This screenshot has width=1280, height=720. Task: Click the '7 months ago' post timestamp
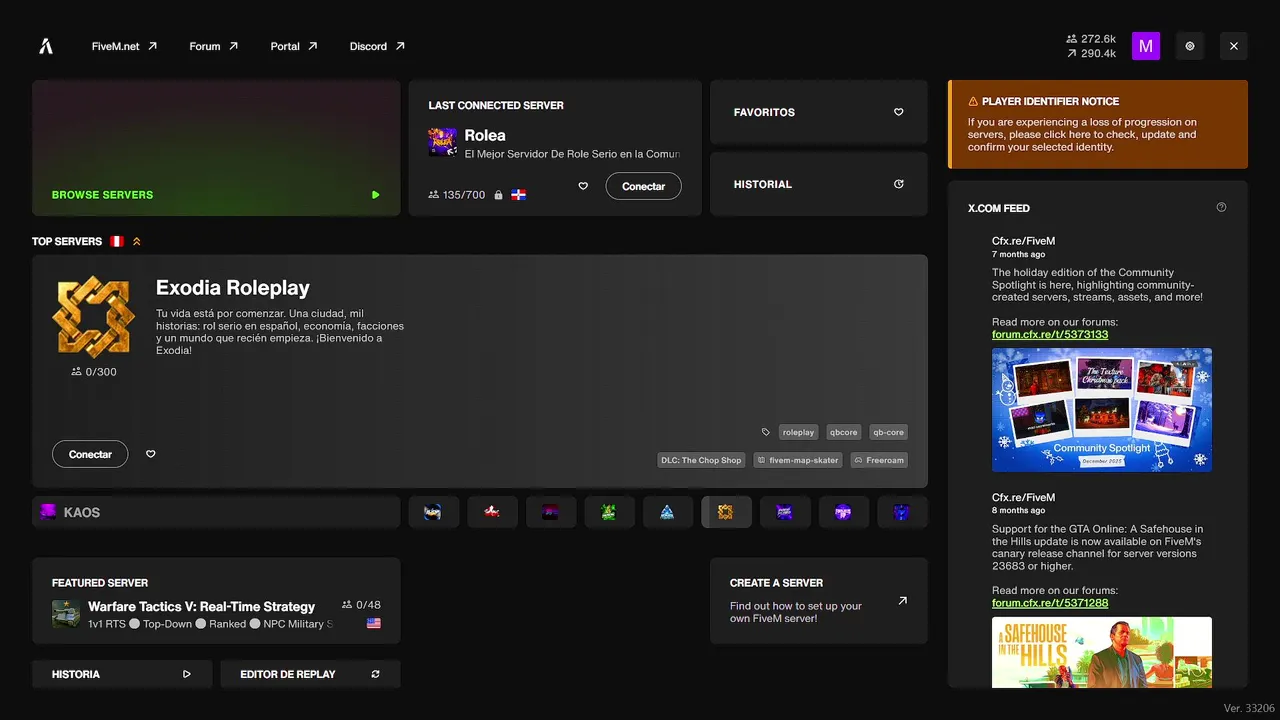(1018, 254)
